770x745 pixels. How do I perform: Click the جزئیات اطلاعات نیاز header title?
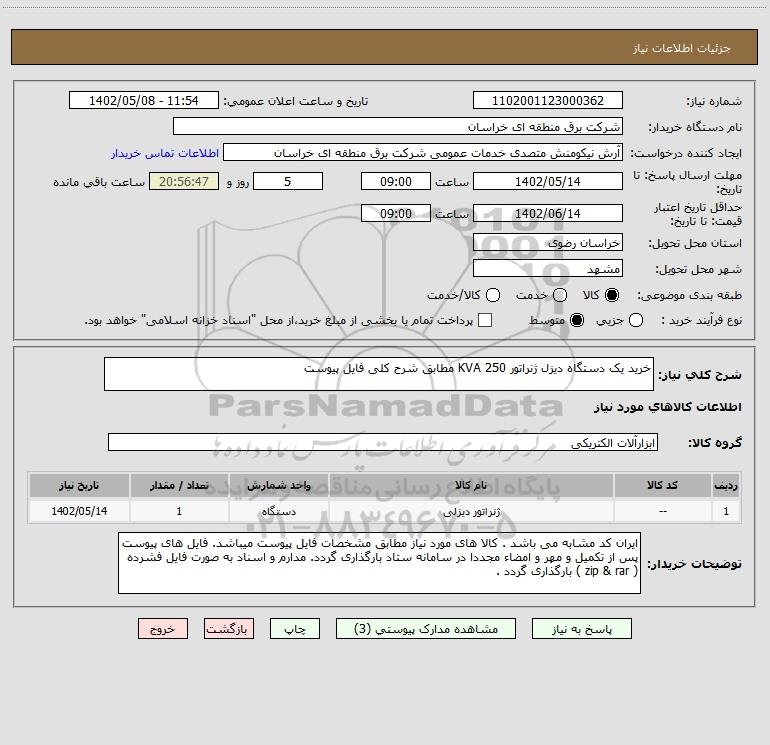point(682,48)
